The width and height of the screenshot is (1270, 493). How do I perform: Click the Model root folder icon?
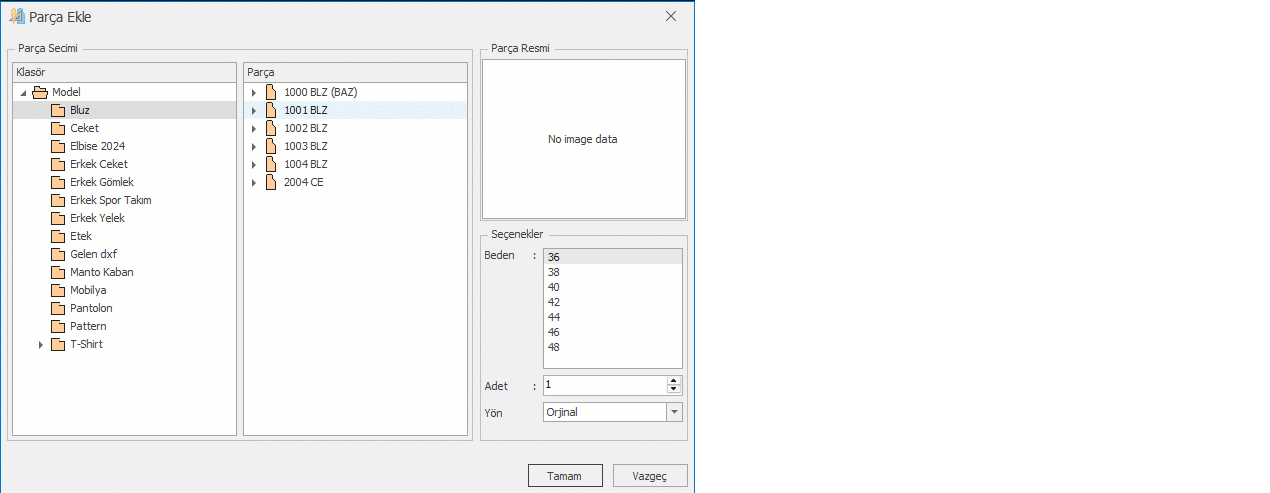40,92
